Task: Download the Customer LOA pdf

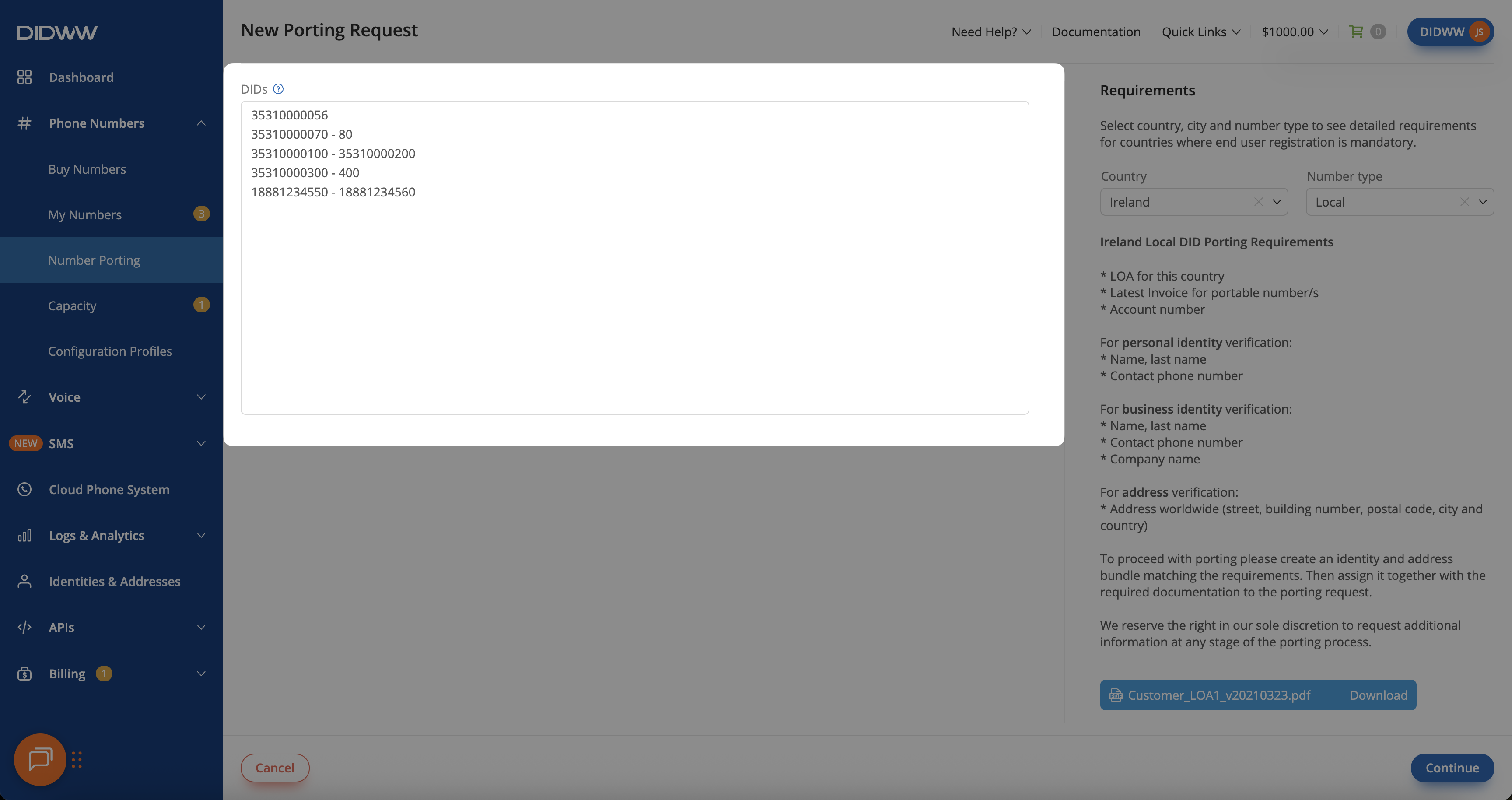Action: click(x=1378, y=695)
